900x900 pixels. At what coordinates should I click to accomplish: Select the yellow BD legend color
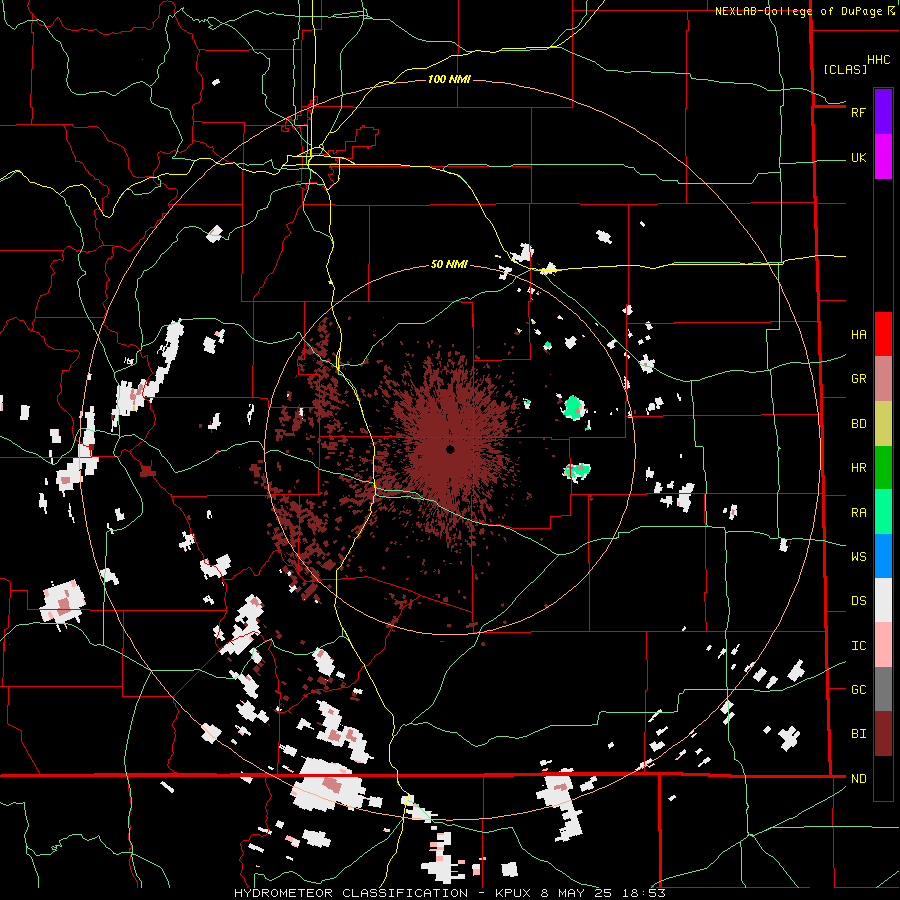coord(883,423)
